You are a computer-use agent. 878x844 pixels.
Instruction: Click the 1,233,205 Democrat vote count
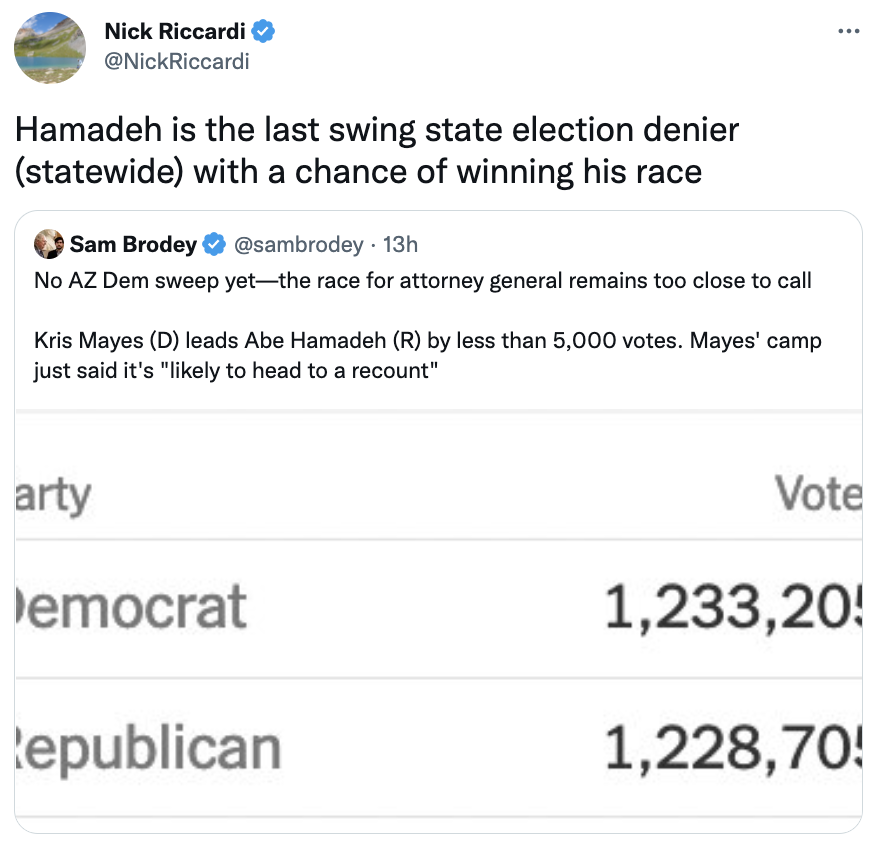(734, 609)
